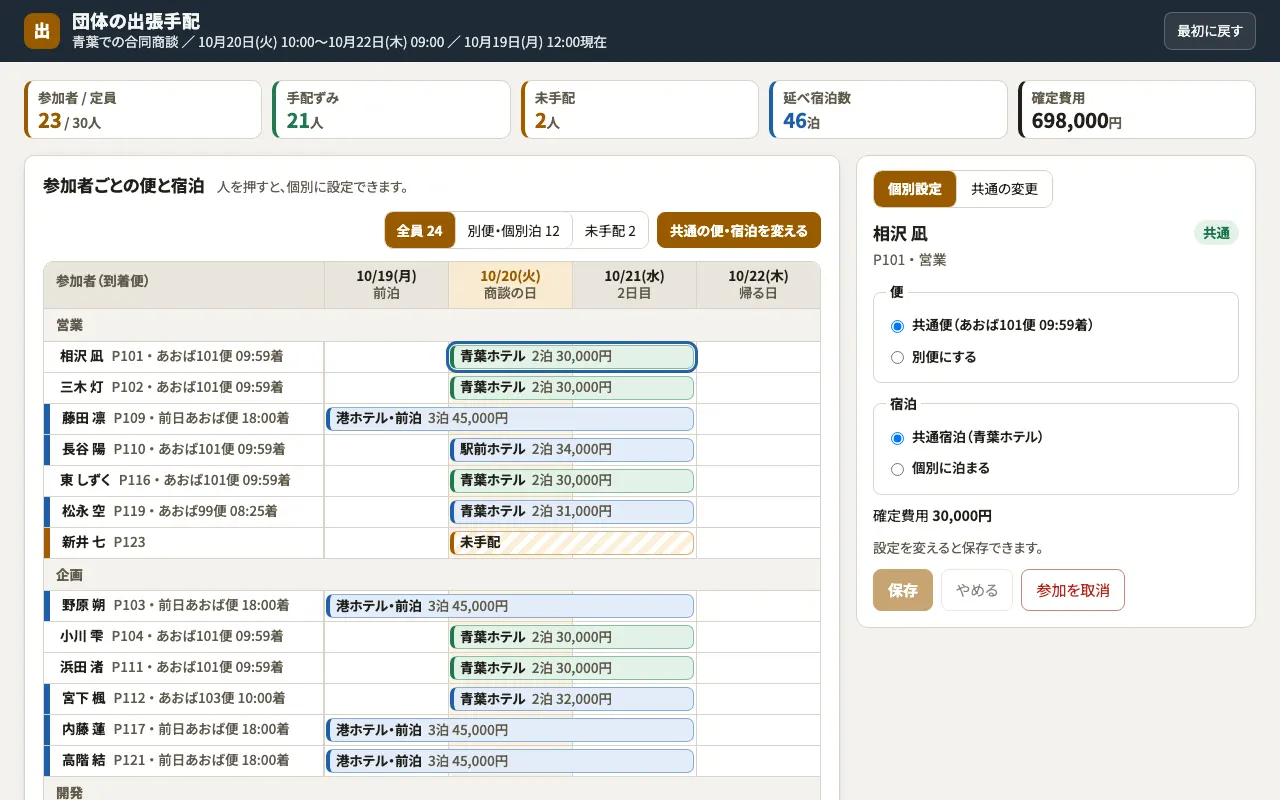Screen dimensions: 1280x800
Task: Open participant row 小川 雫 P104
Action: pyautogui.click(x=184, y=636)
